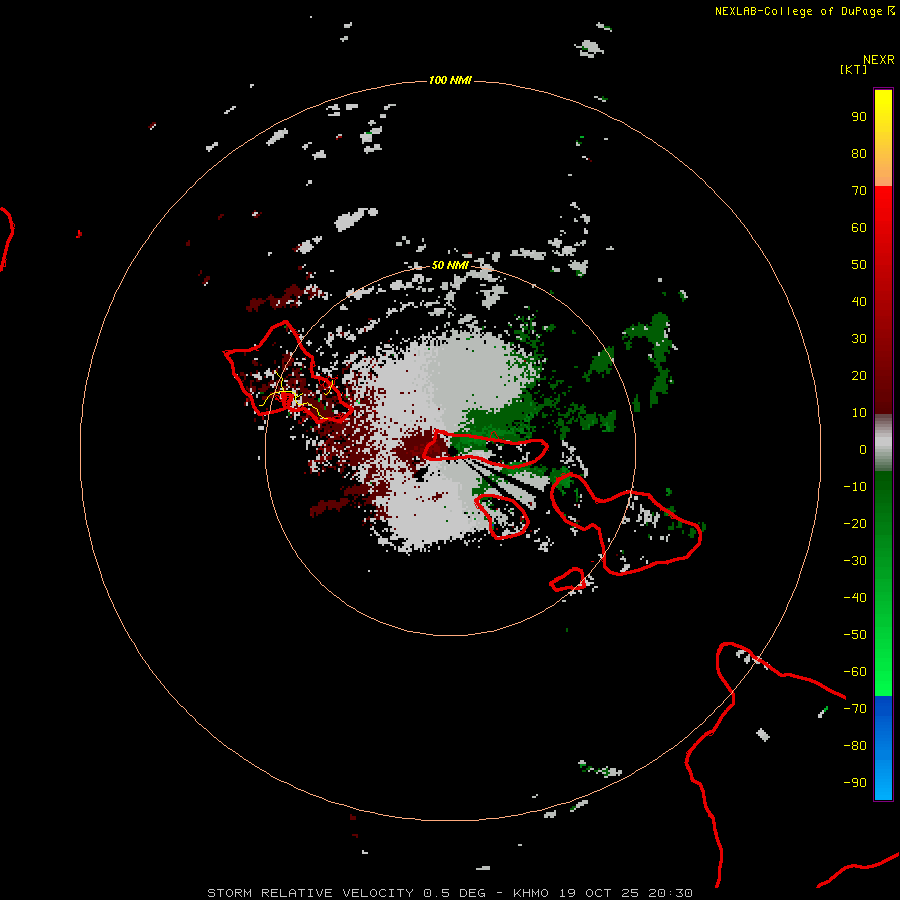The image size is (900, 900).
Task: Click the 50 NMI range ring label
Action: click(x=450, y=265)
